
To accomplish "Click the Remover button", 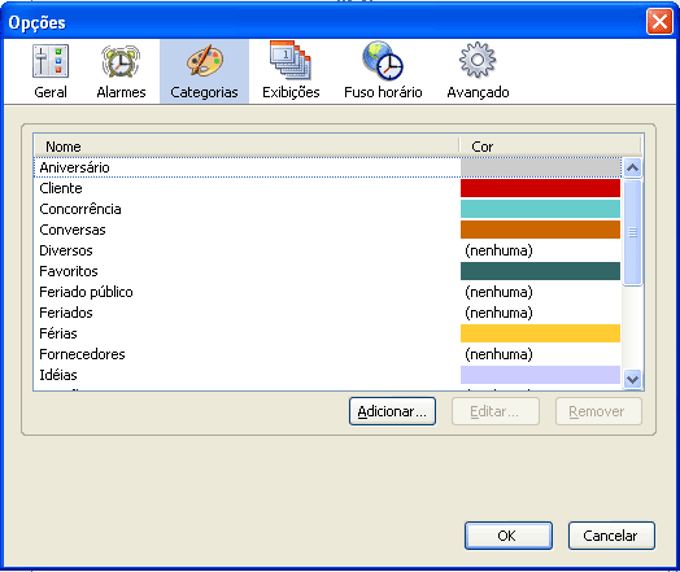I will point(598,411).
